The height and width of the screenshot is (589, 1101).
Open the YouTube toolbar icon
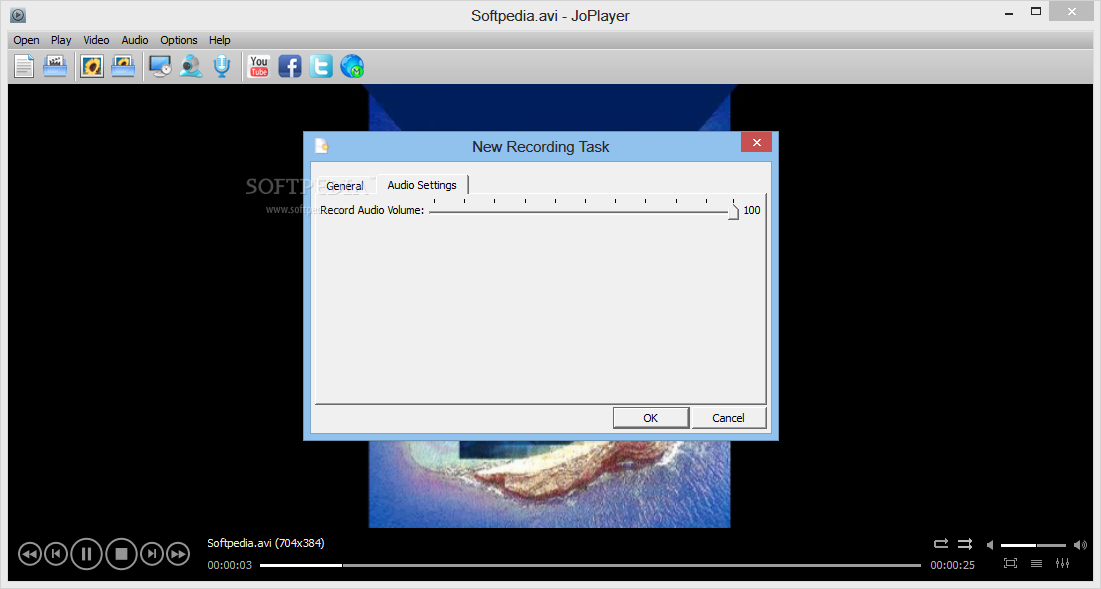pyautogui.click(x=259, y=67)
